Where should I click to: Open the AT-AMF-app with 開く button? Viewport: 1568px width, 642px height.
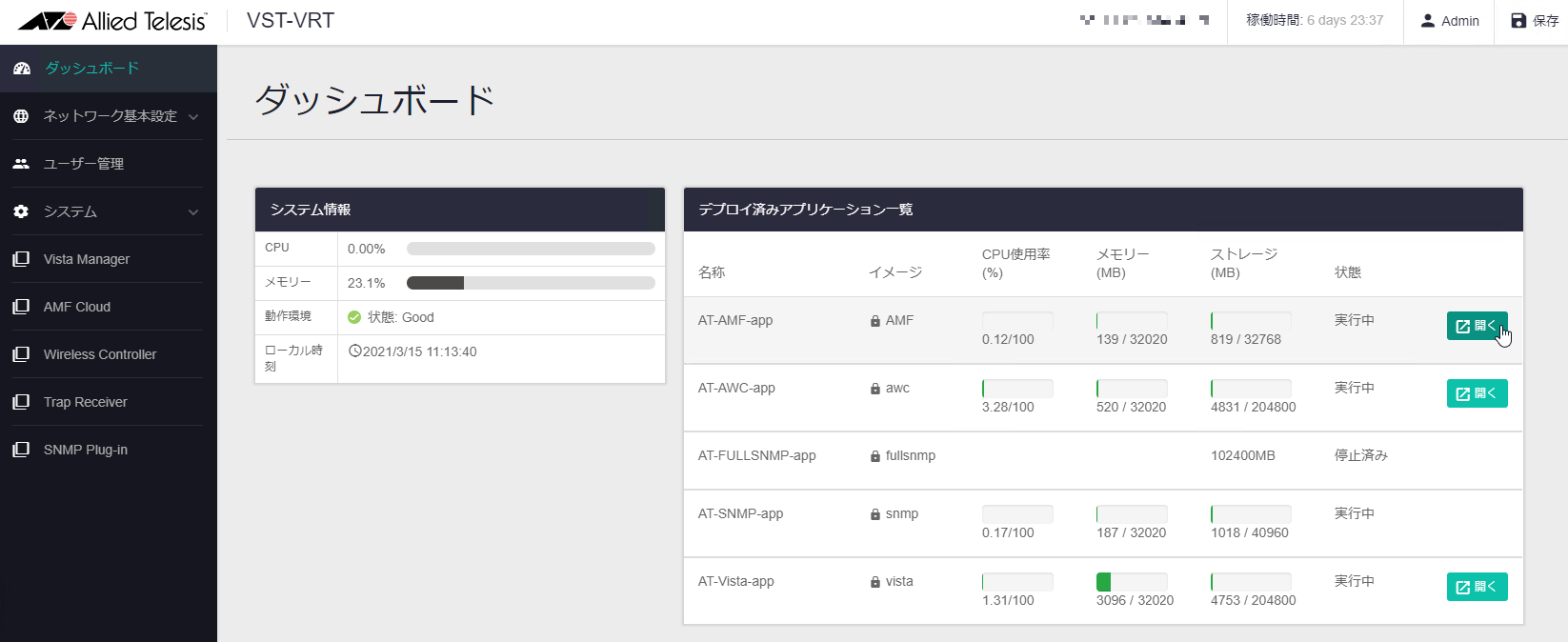pos(1477,326)
